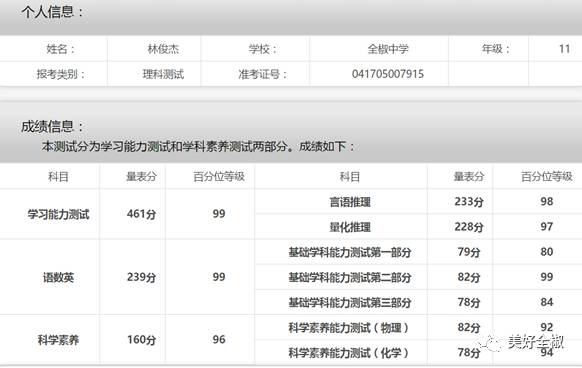Viewport: 582px width, 368px height.
Task: Click 82分 in 基础学科能力测试第二部分 row
Action: tap(469, 277)
